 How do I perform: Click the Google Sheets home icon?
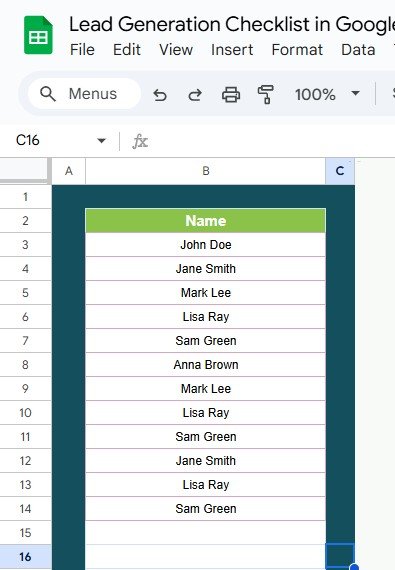[38, 35]
